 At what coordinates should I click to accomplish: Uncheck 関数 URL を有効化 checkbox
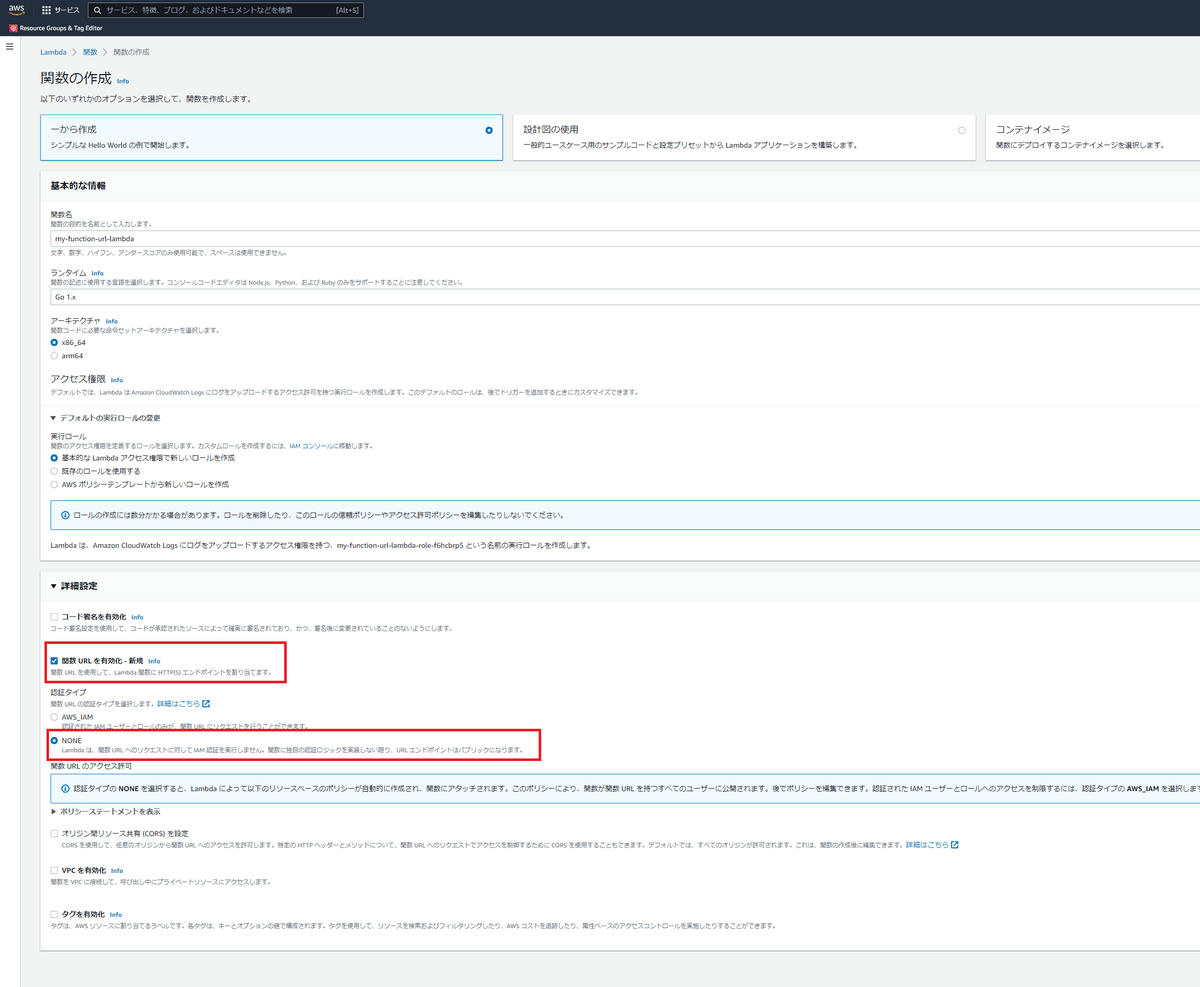click(x=54, y=661)
